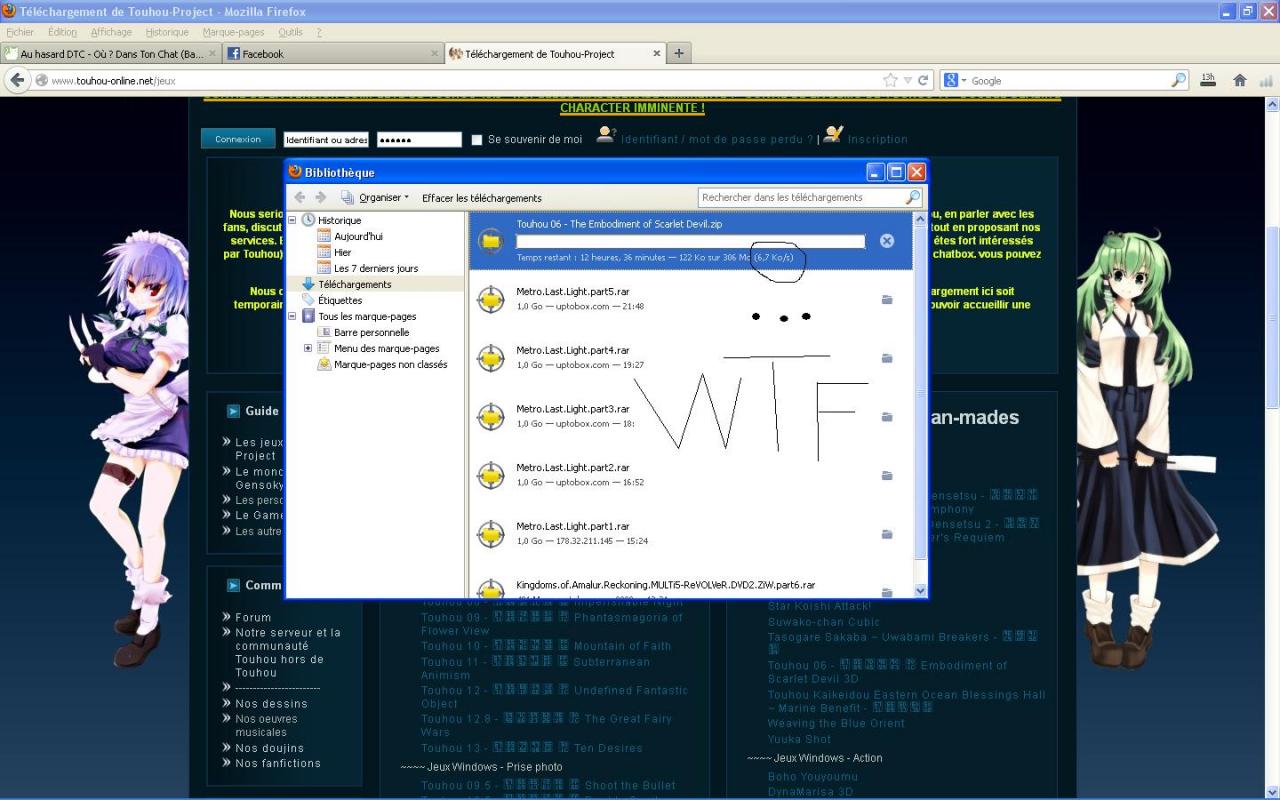Focus the password field of the login form
The image size is (1280, 800).
[x=419, y=140]
